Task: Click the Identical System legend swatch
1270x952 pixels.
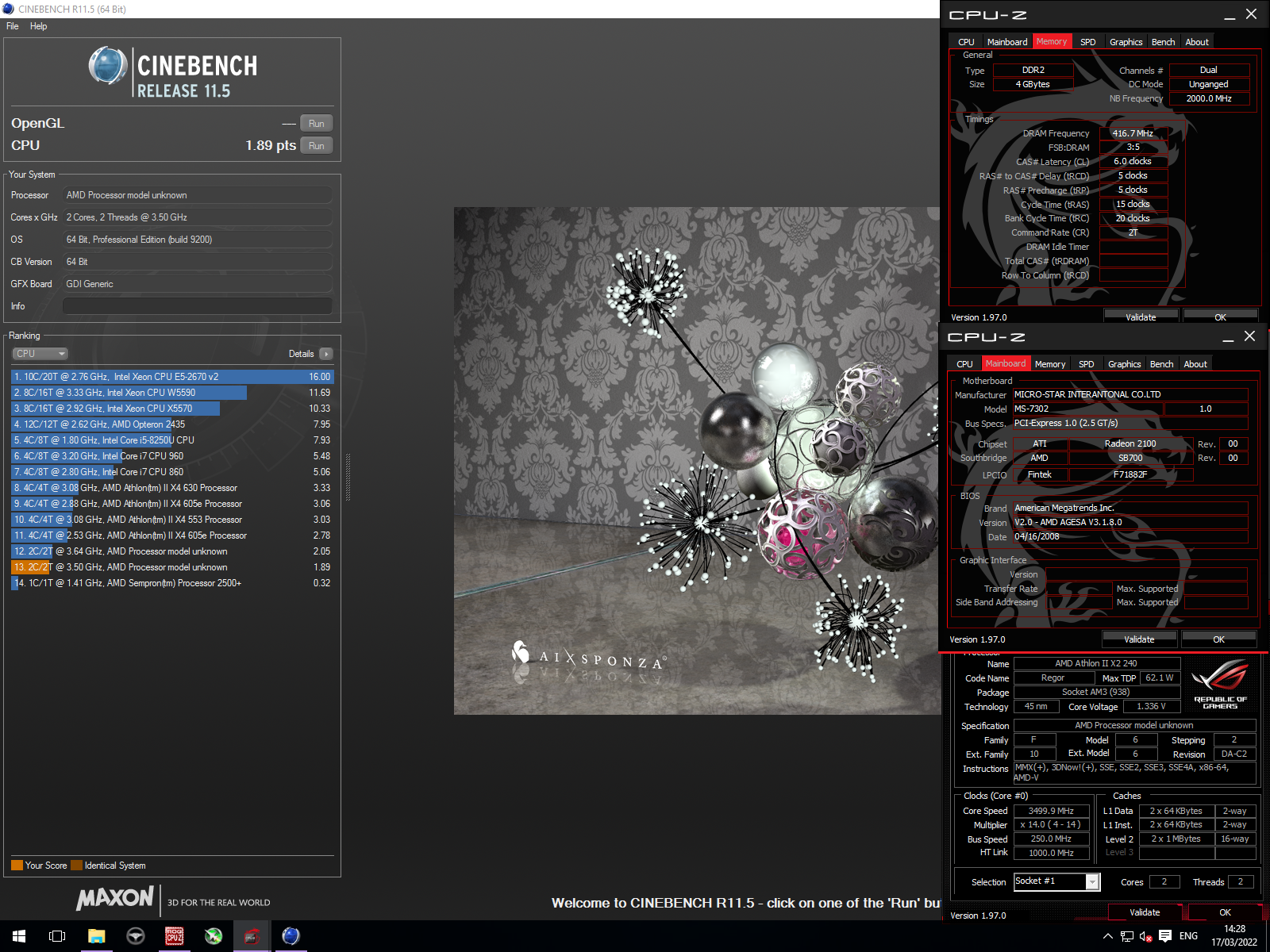Action: pos(76,866)
